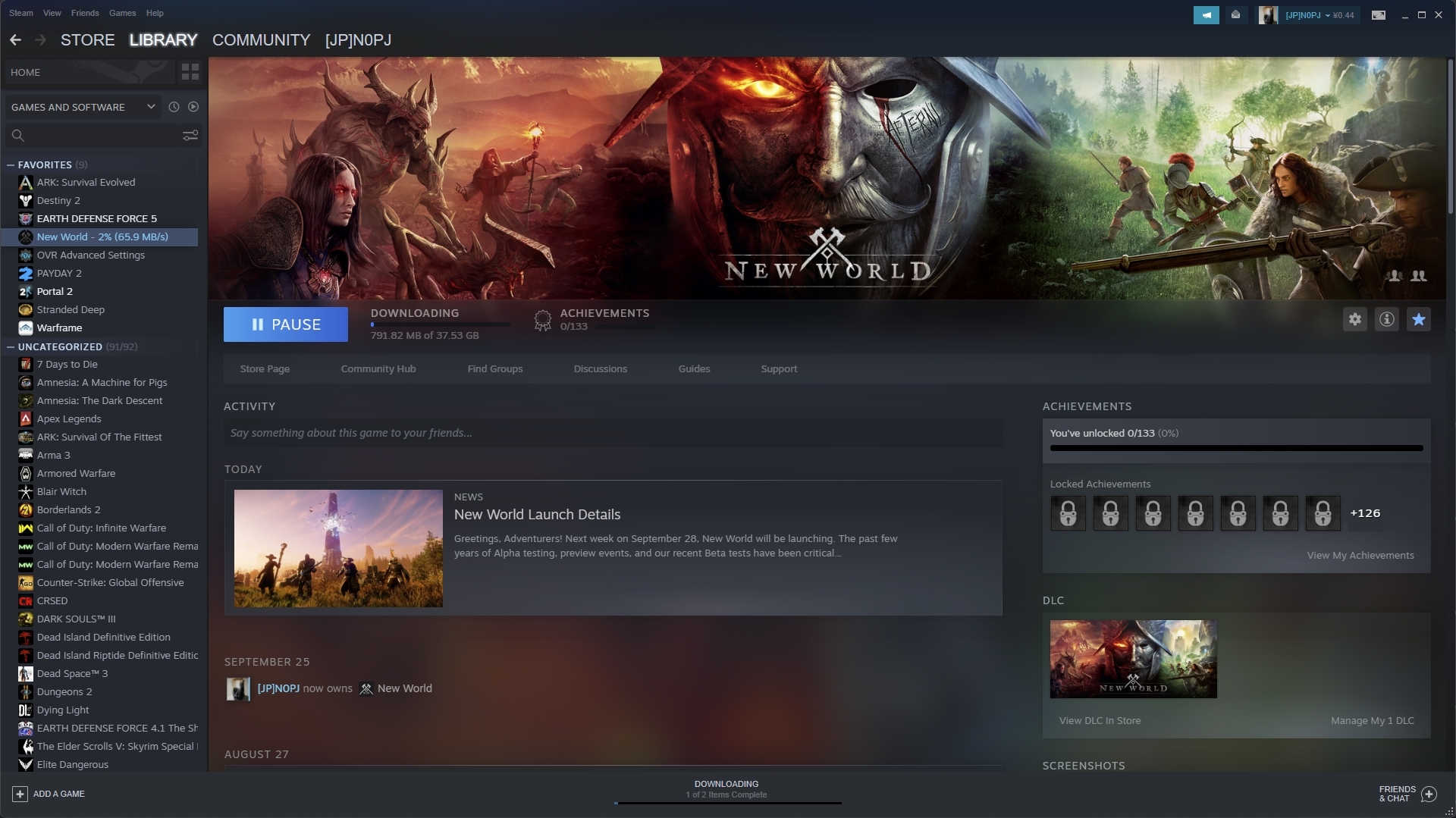Go to the STORE tab
Image resolution: width=1456 pixels, height=818 pixels.
pos(87,40)
